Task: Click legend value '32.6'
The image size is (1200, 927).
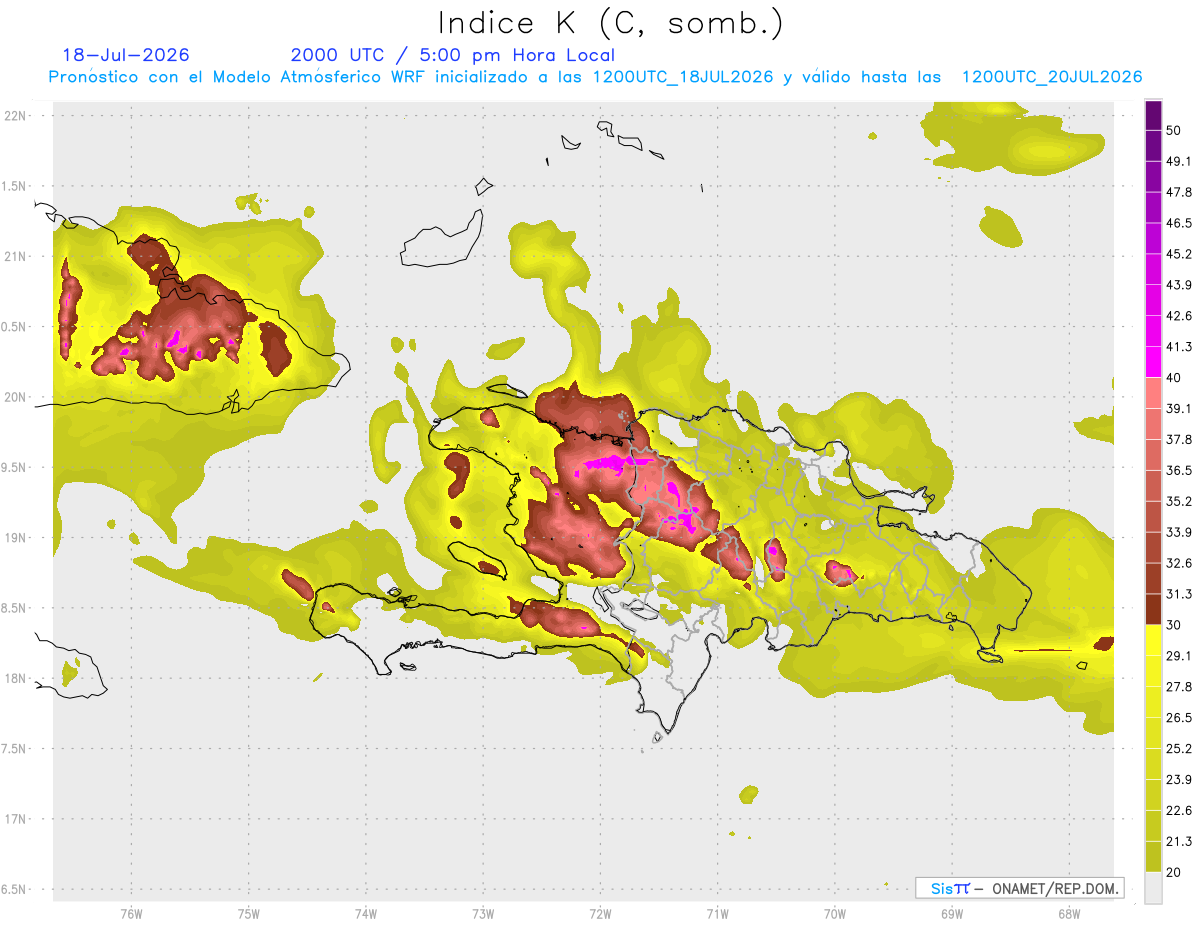Action: (1178, 563)
